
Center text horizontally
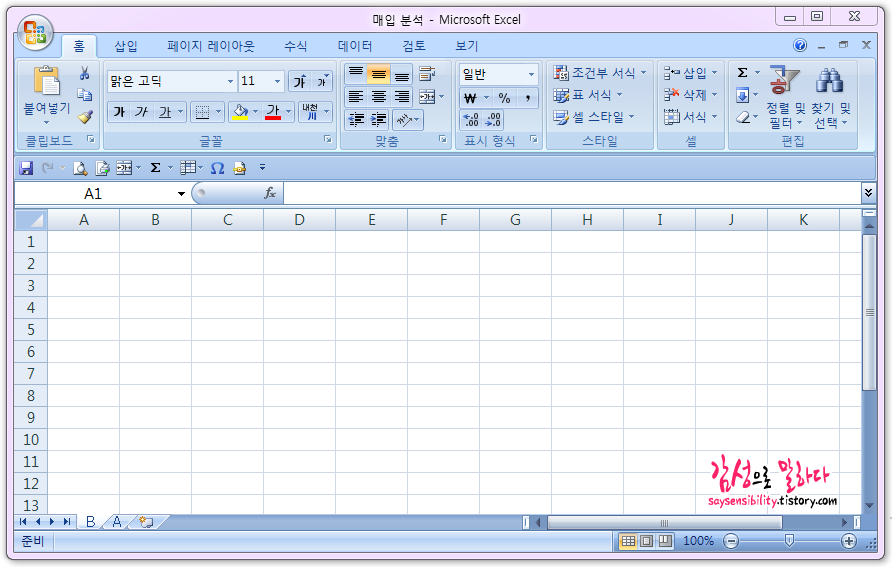(x=379, y=97)
